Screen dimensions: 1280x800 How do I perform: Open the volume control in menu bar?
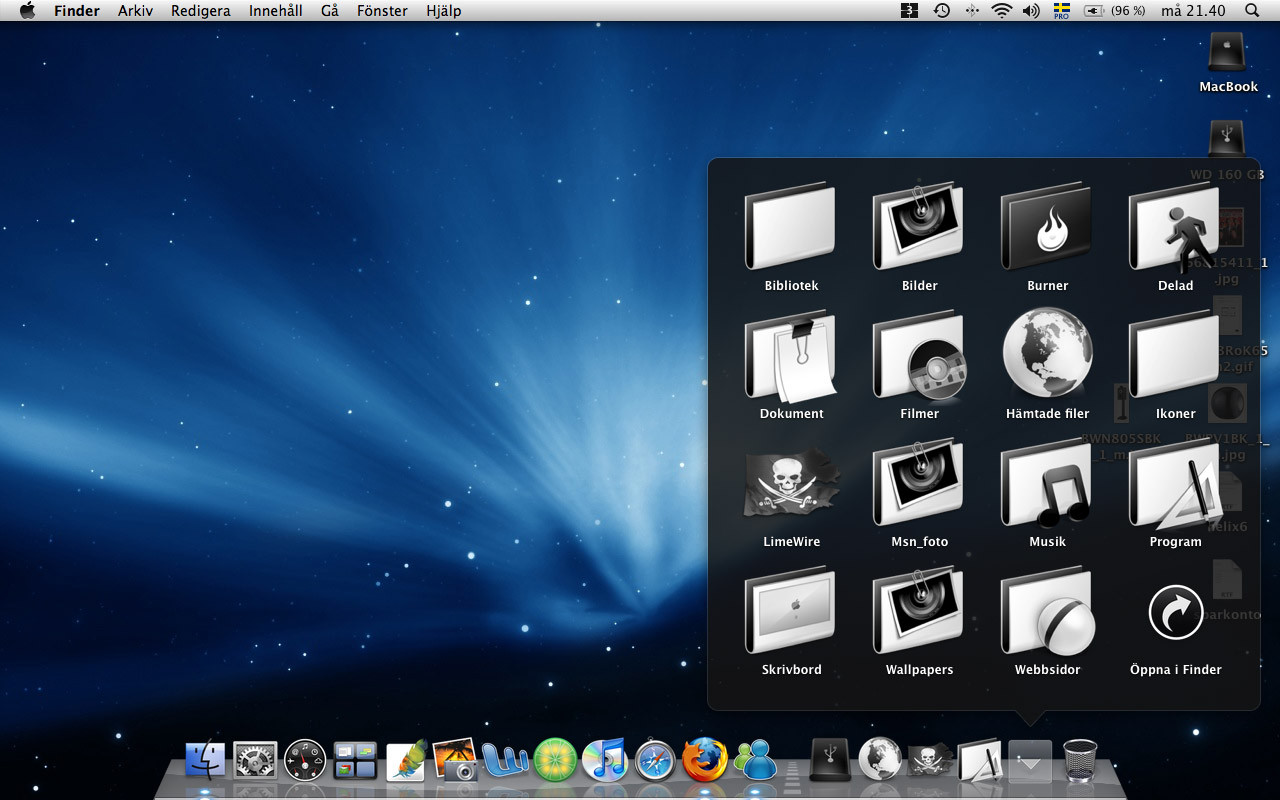pyautogui.click(x=1031, y=11)
